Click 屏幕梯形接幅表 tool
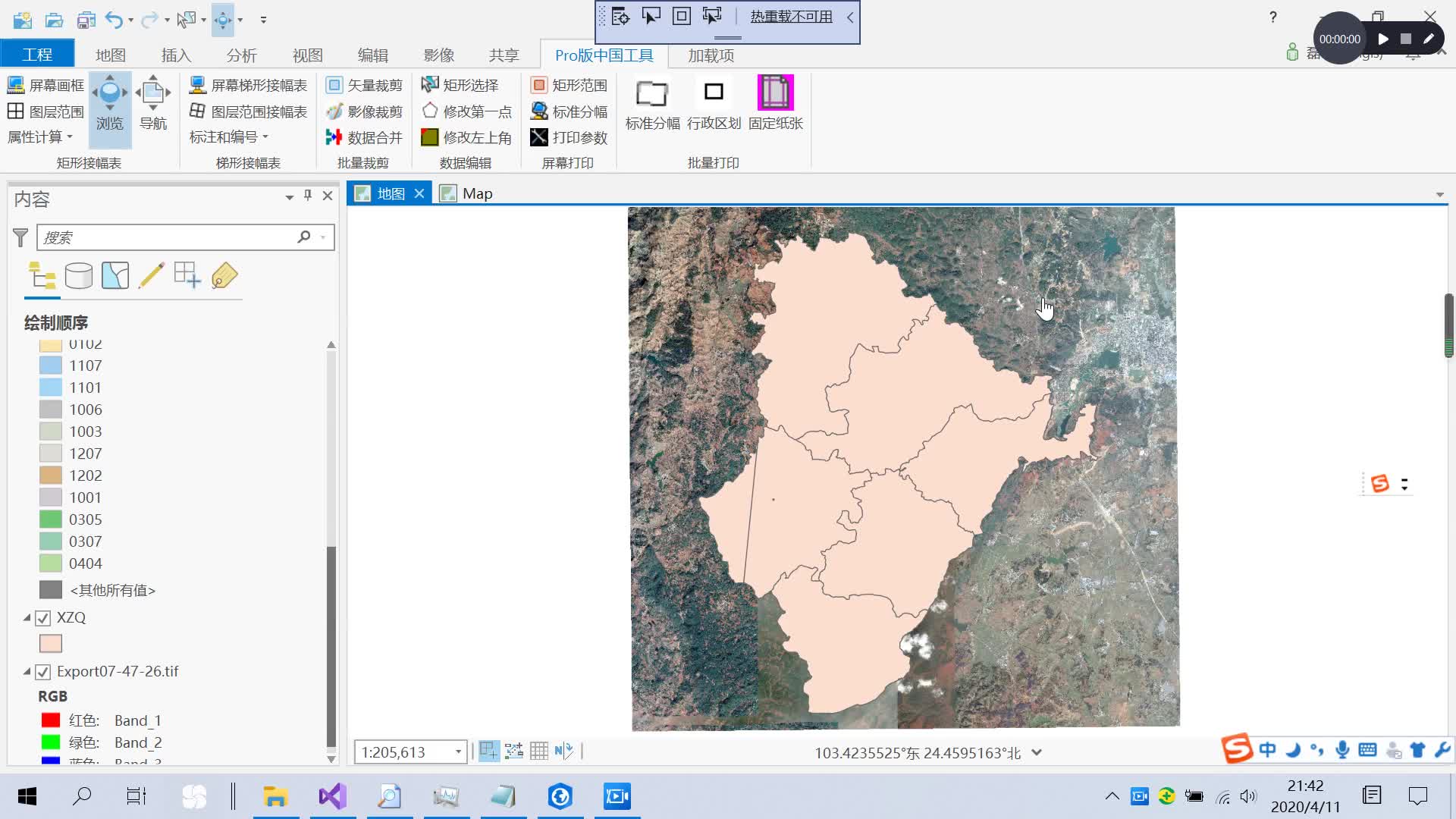The height and width of the screenshot is (819, 1456). 248,85
